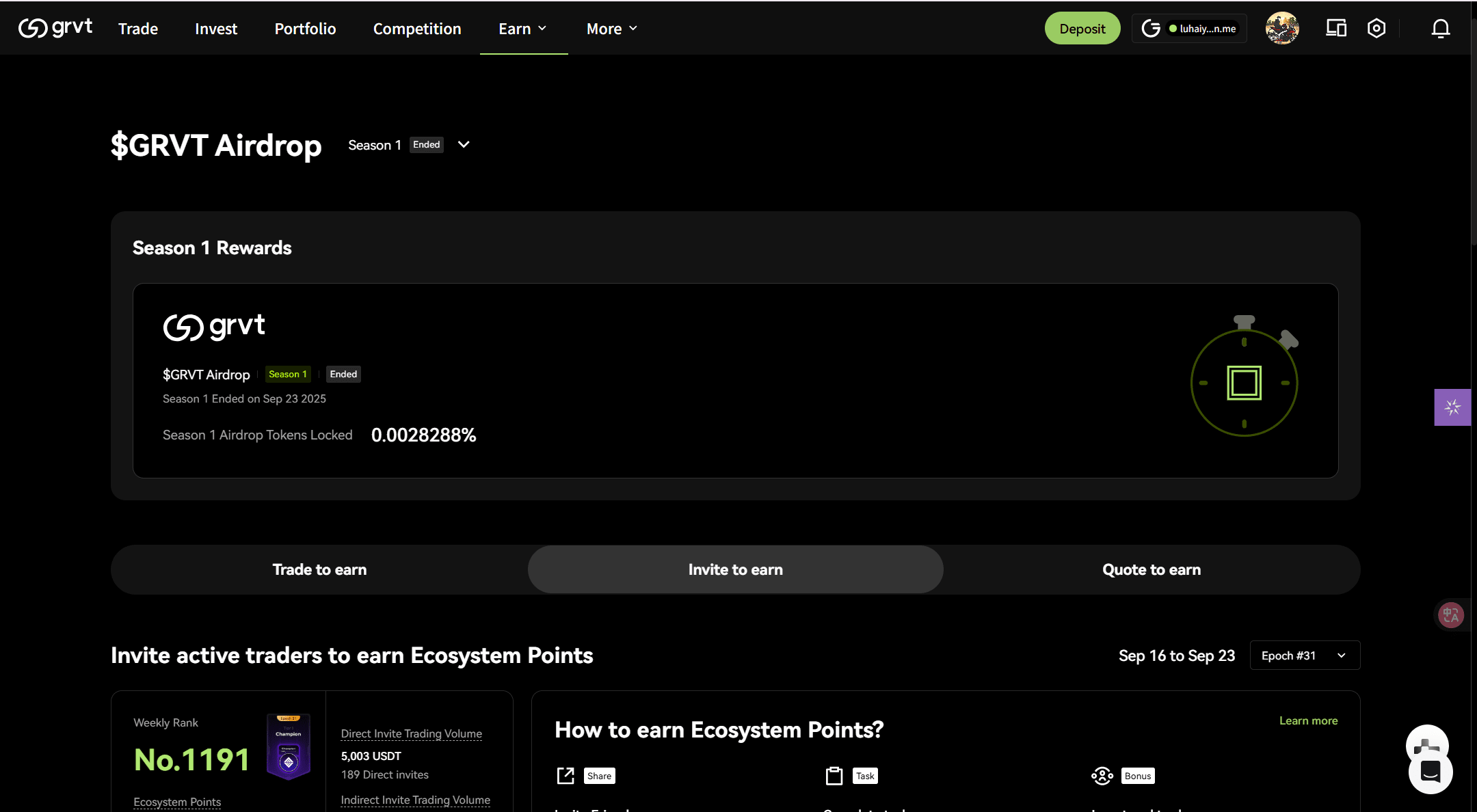Switch to the Trade to earn tab
The image size is (1477, 812).
click(x=319, y=569)
